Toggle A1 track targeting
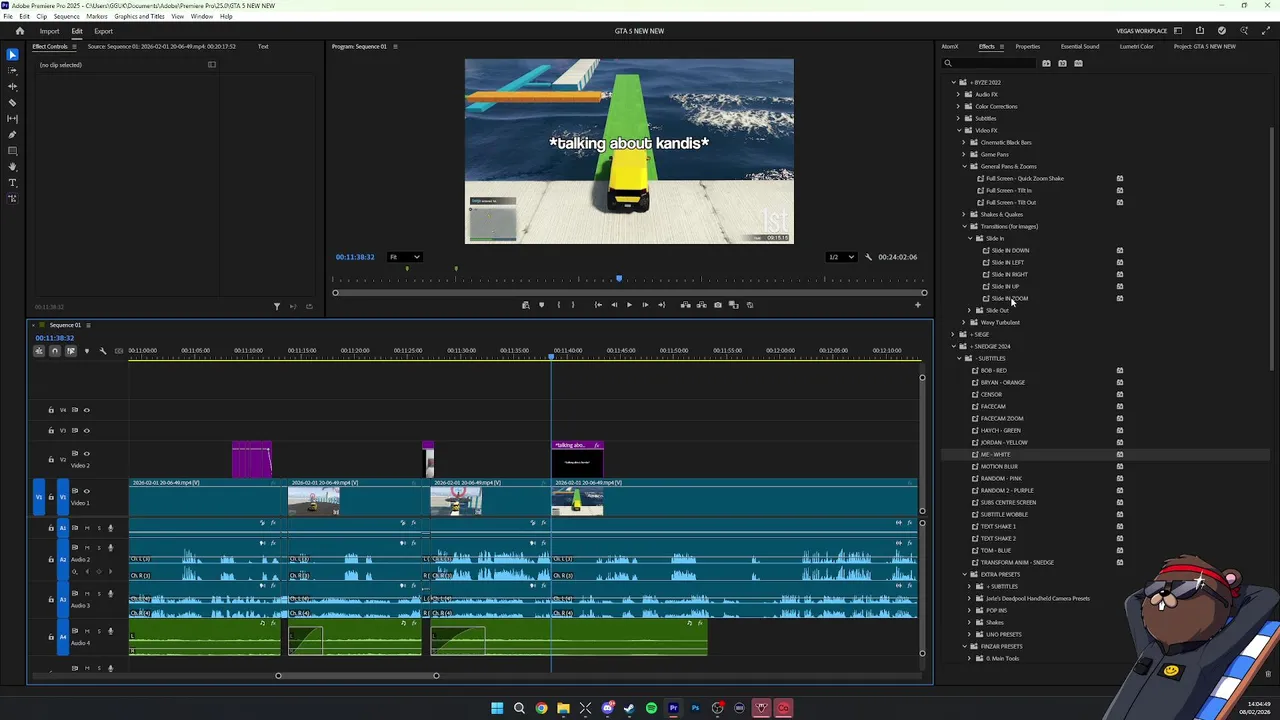 pyautogui.click(x=63, y=528)
